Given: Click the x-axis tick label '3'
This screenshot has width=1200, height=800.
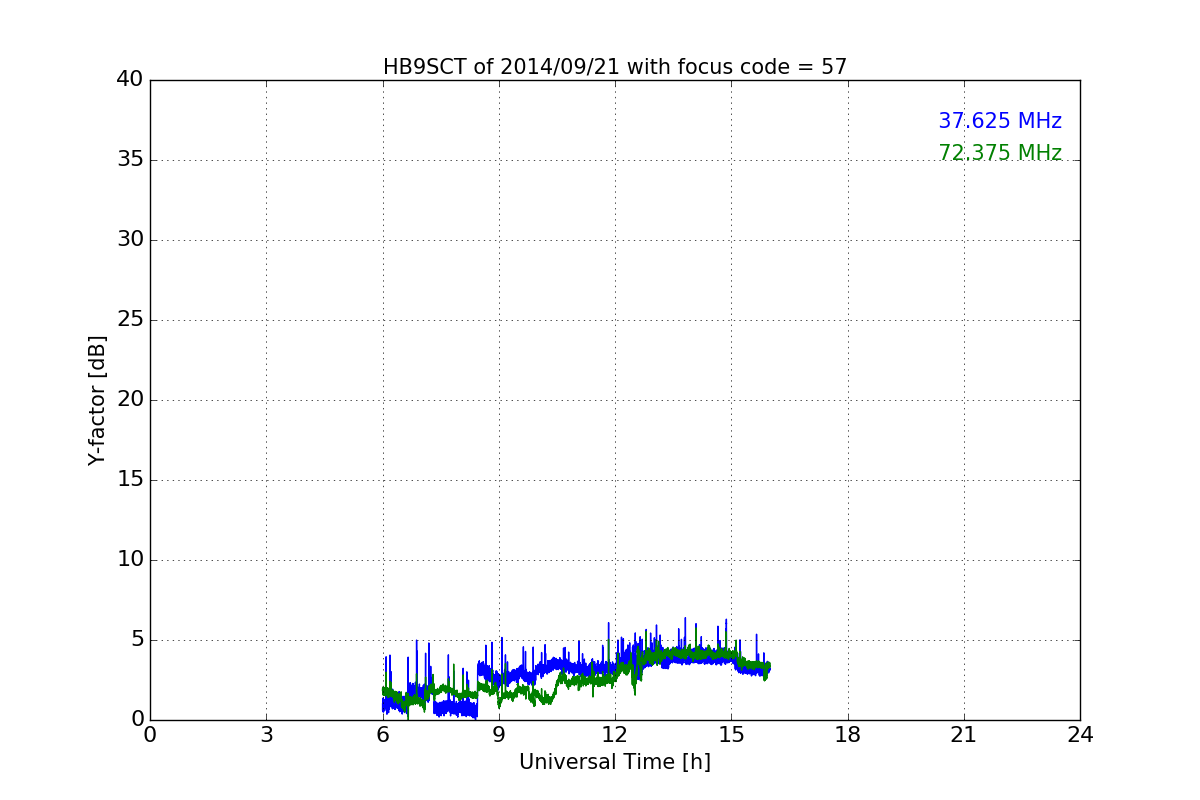Looking at the screenshot, I should pos(266,735).
